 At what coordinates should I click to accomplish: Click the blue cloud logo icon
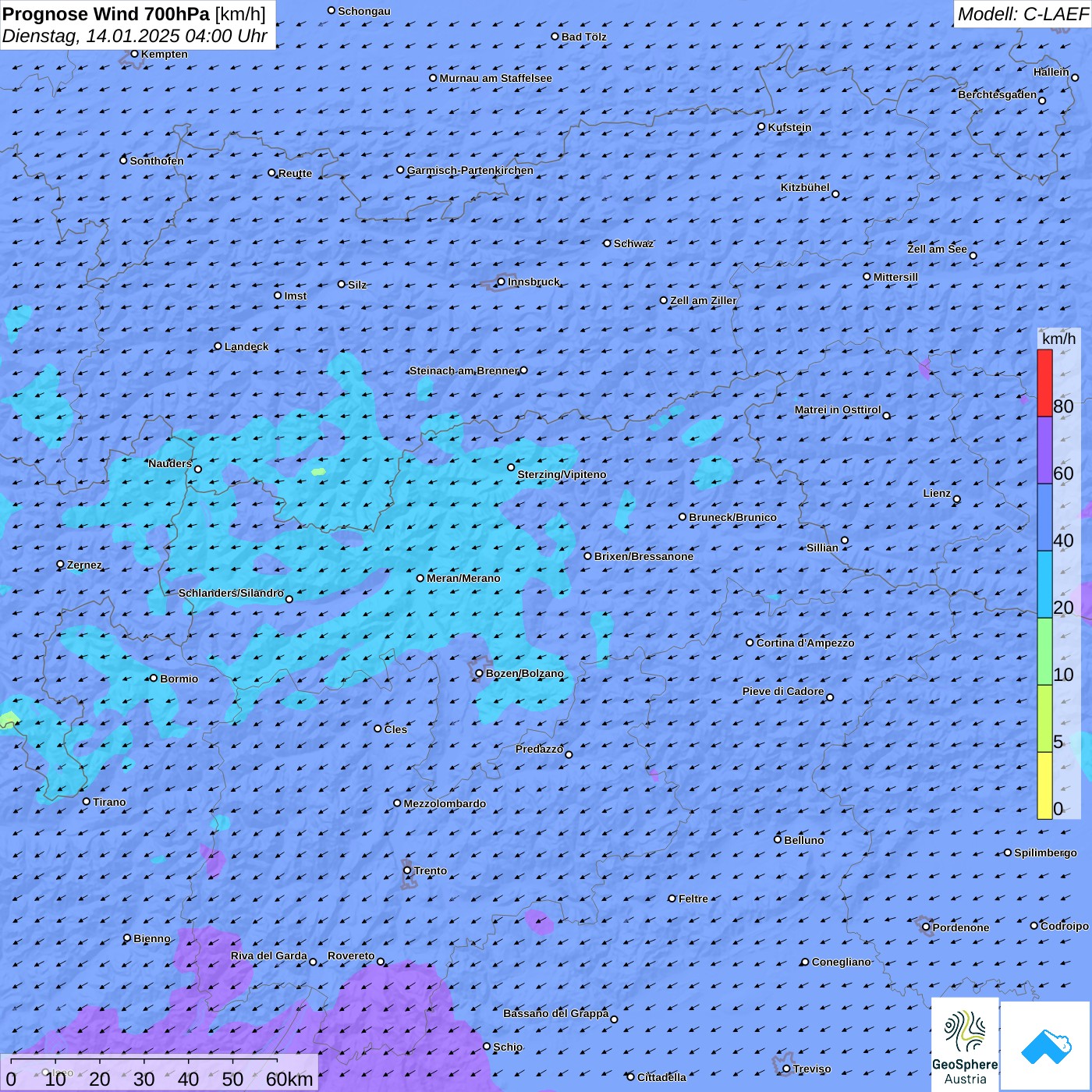[1045, 1046]
